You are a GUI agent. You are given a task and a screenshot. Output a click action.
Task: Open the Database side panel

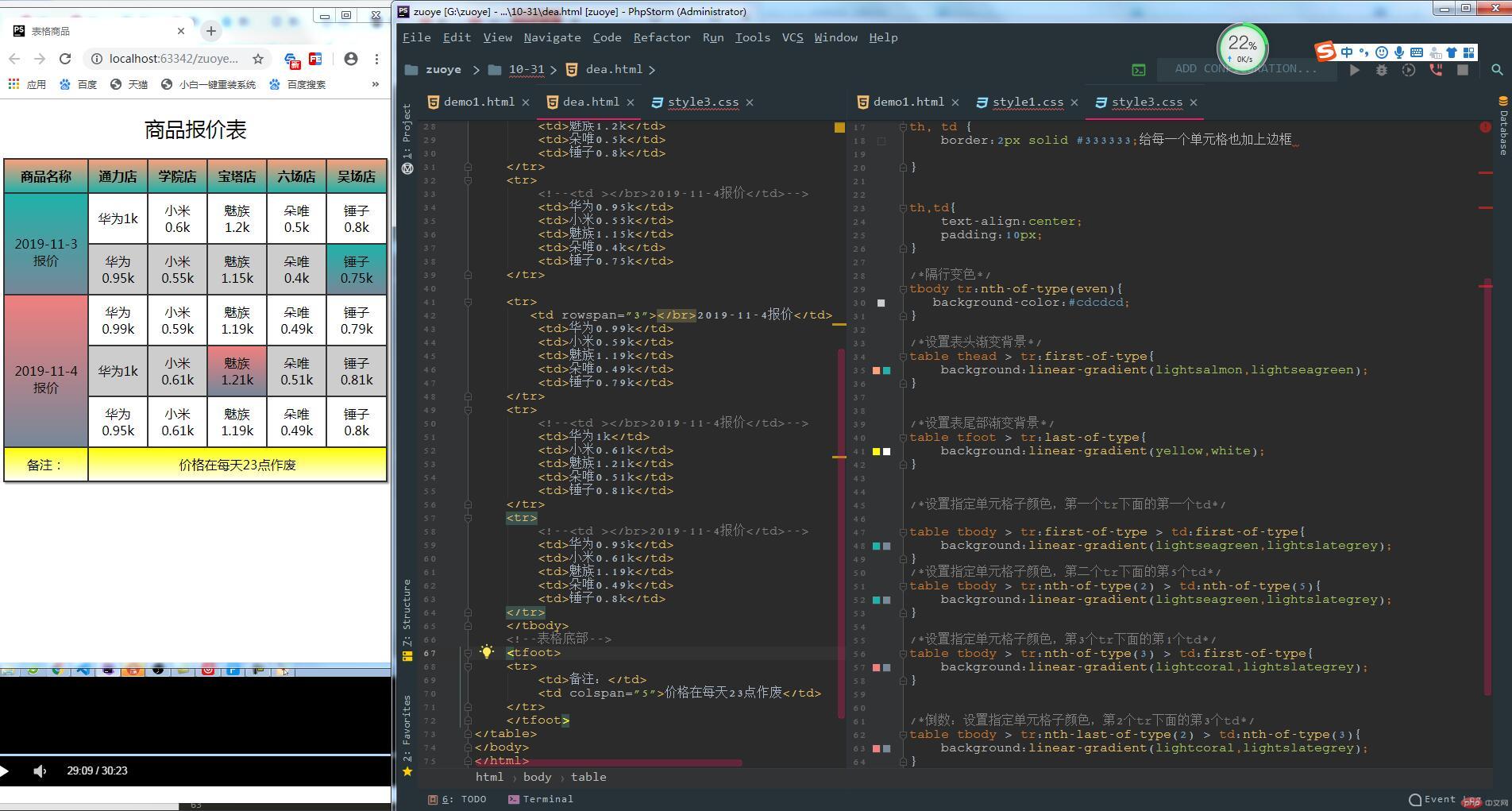(x=1503, y=127)
